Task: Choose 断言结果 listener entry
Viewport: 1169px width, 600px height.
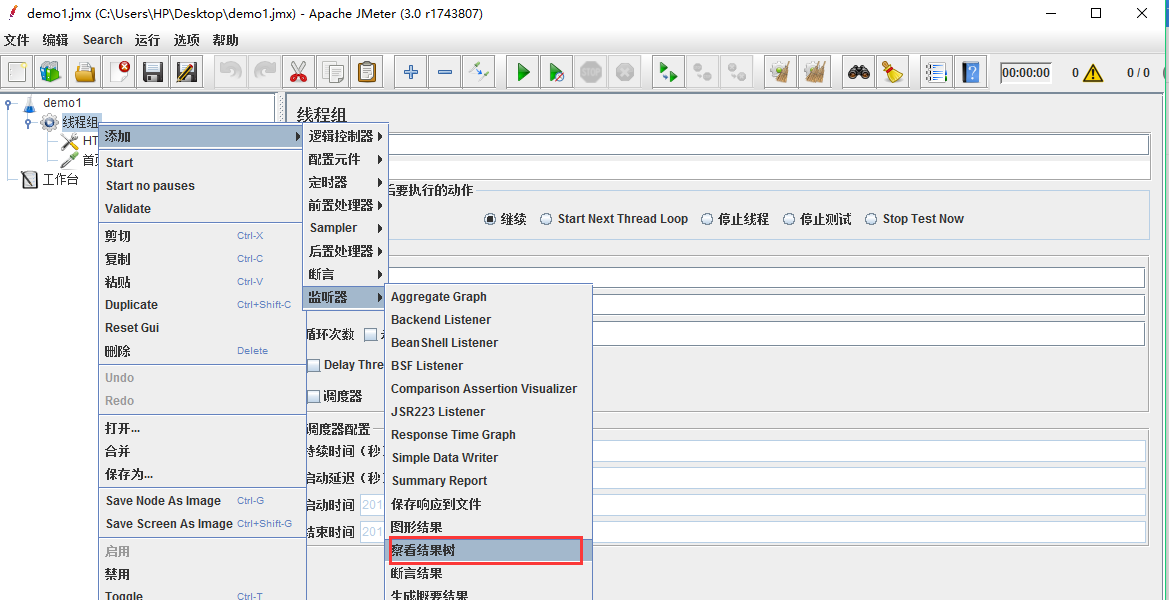Action: pos(488,573)
